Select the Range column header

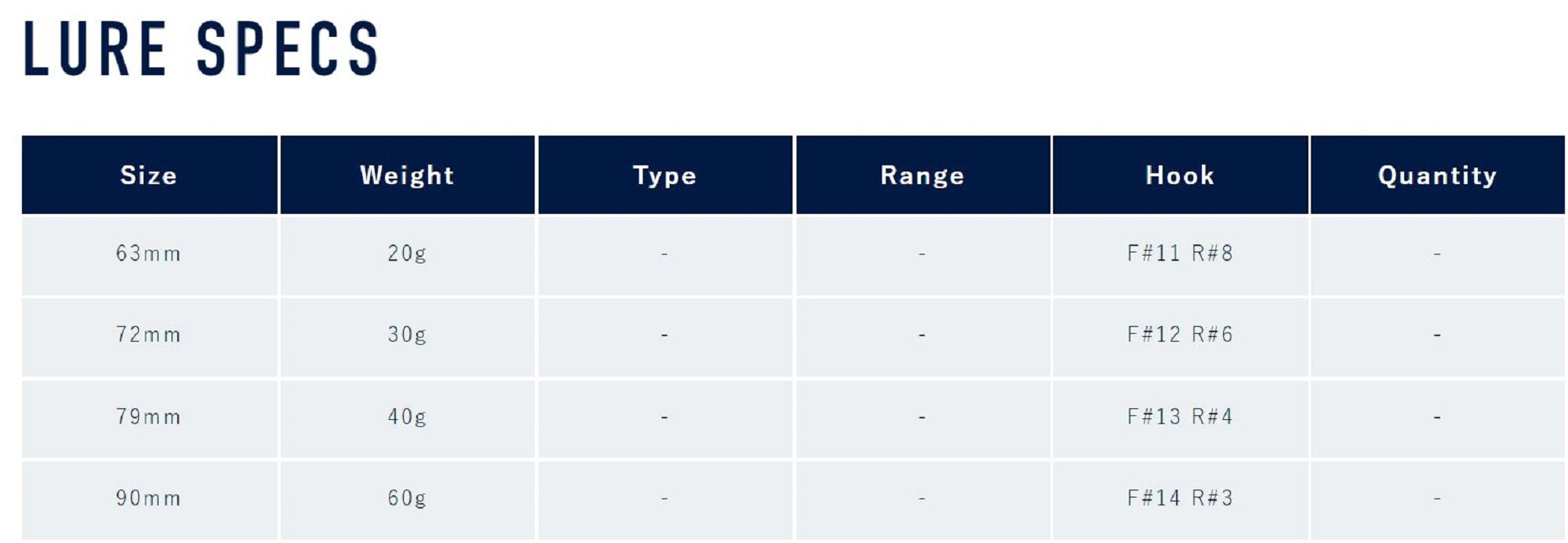922,176
